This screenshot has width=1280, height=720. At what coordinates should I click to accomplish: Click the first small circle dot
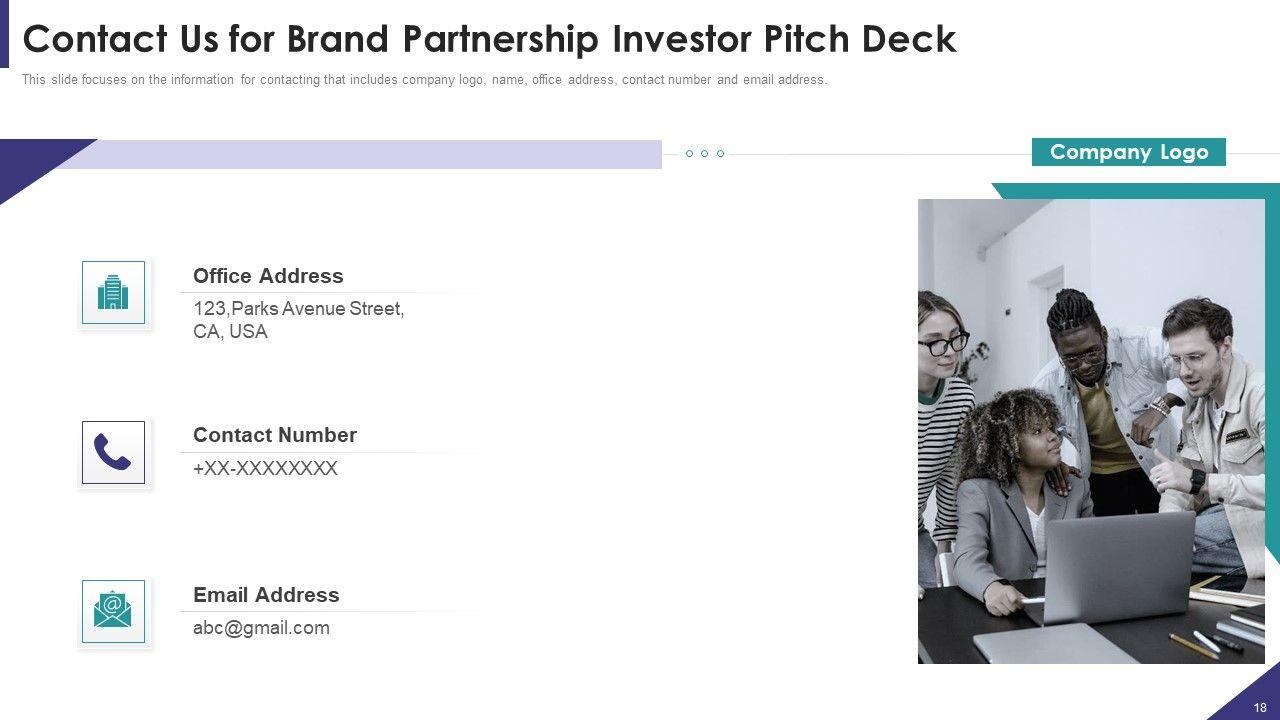(x=689, y=154)
